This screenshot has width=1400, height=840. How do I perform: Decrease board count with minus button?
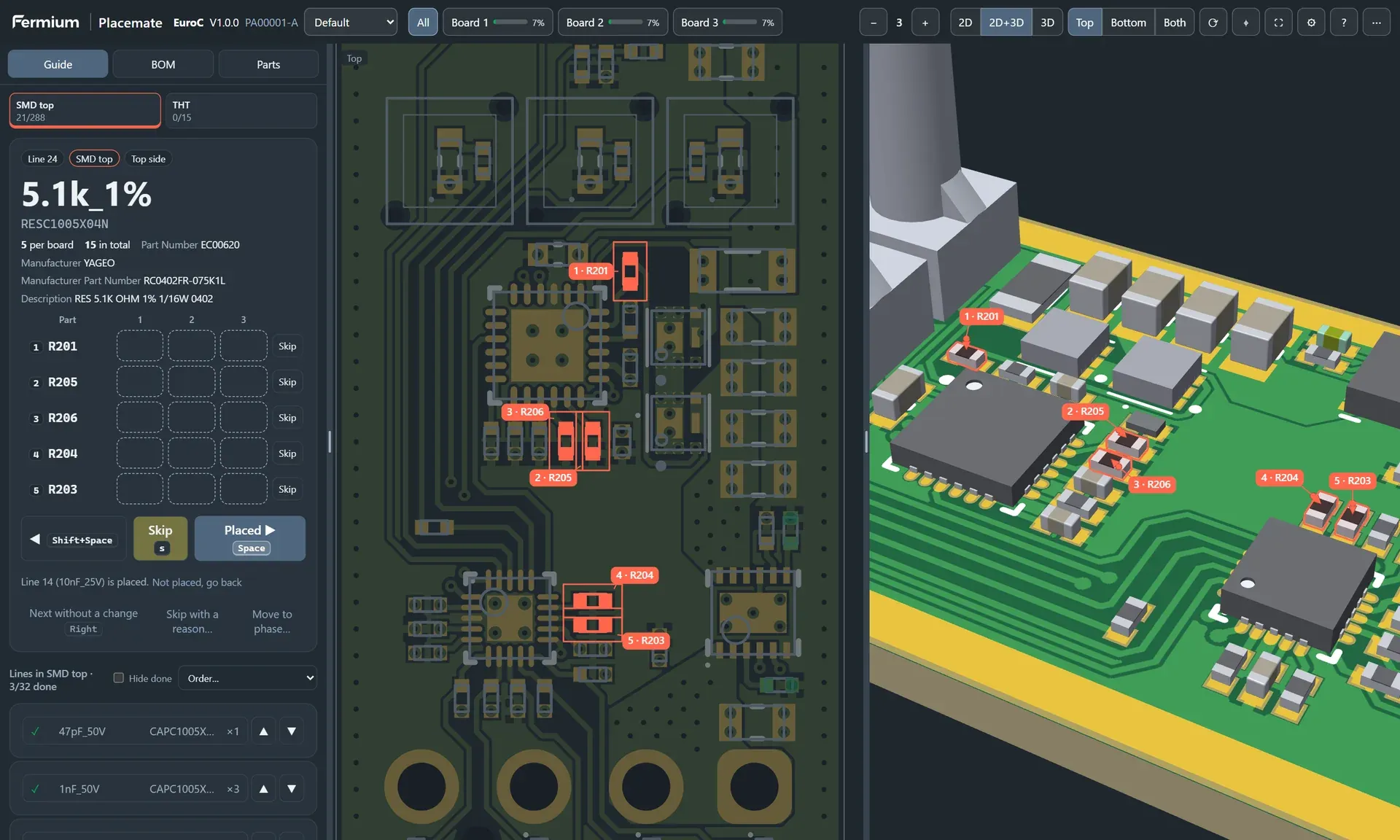tap(874, 23)
